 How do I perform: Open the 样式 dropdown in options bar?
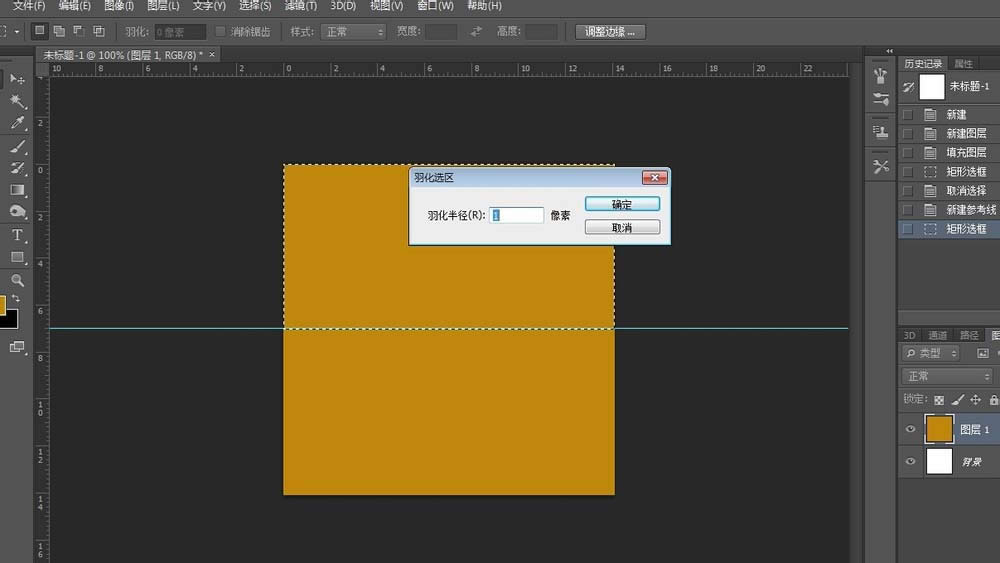coord(353,32)
